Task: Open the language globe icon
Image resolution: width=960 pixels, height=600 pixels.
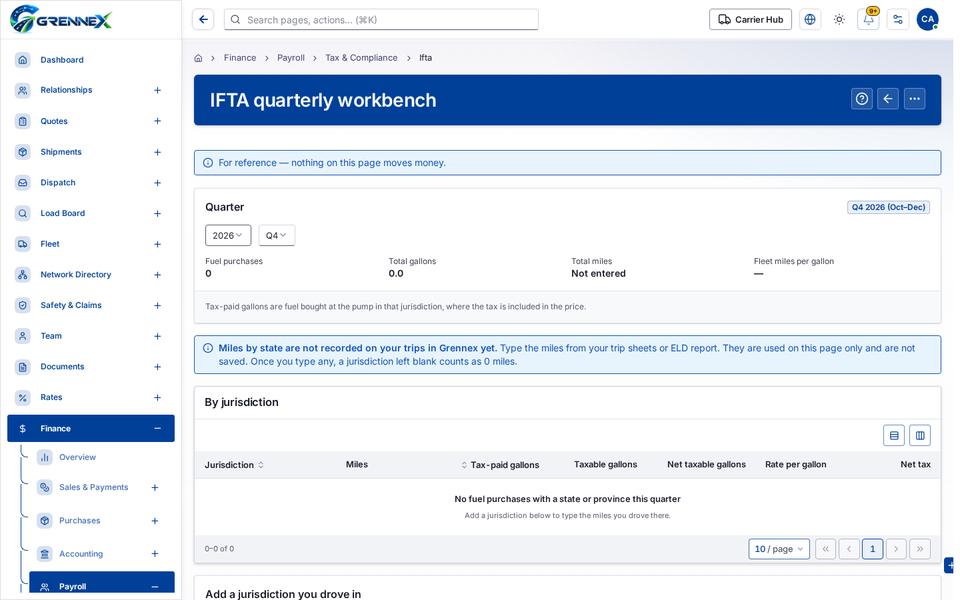Action: [810, 20]
